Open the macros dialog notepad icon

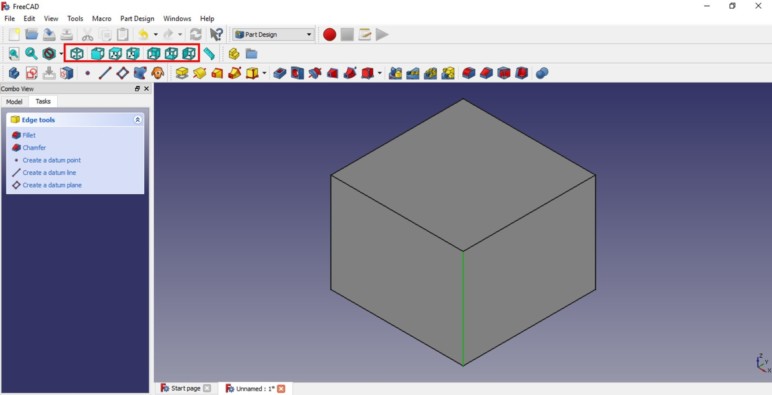point(364,34)
